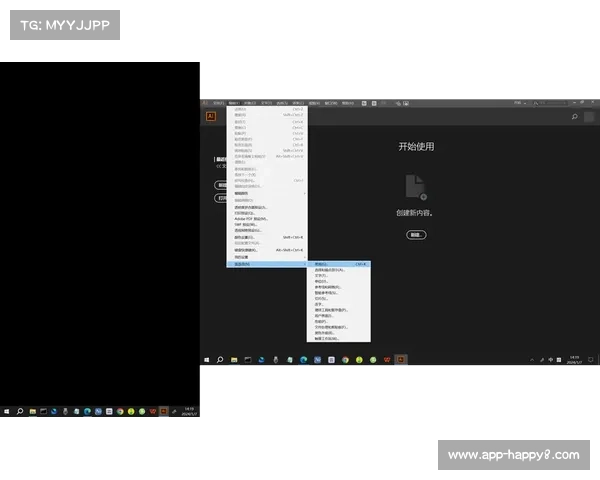Open File Explorer in left black screen's taskbar
This screenshot has height=480, width=600.
33,411
